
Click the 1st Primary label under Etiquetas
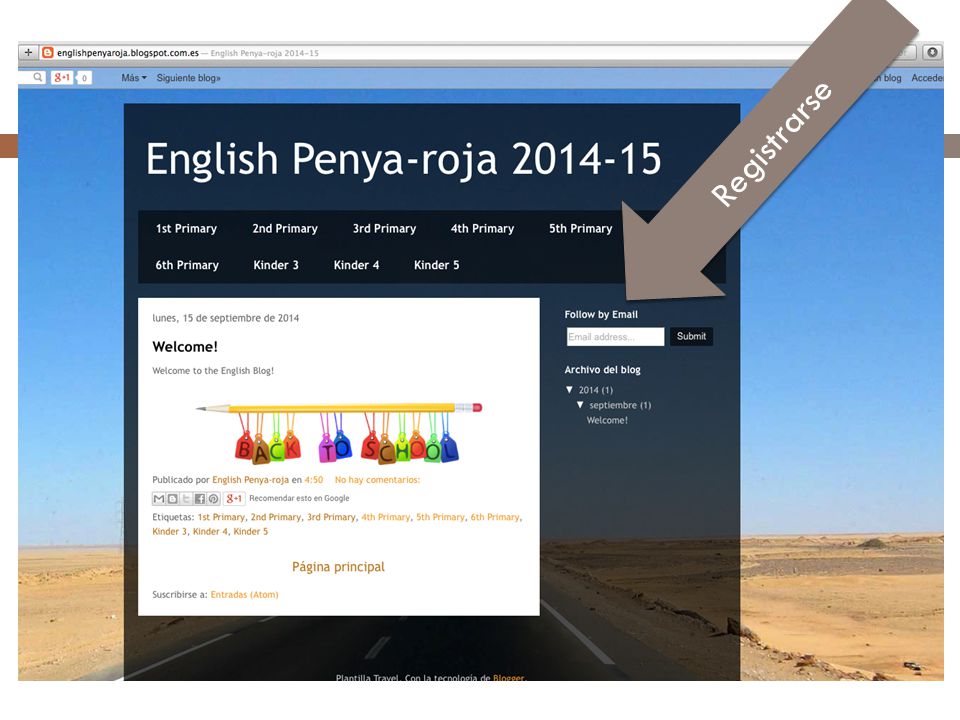221,517
